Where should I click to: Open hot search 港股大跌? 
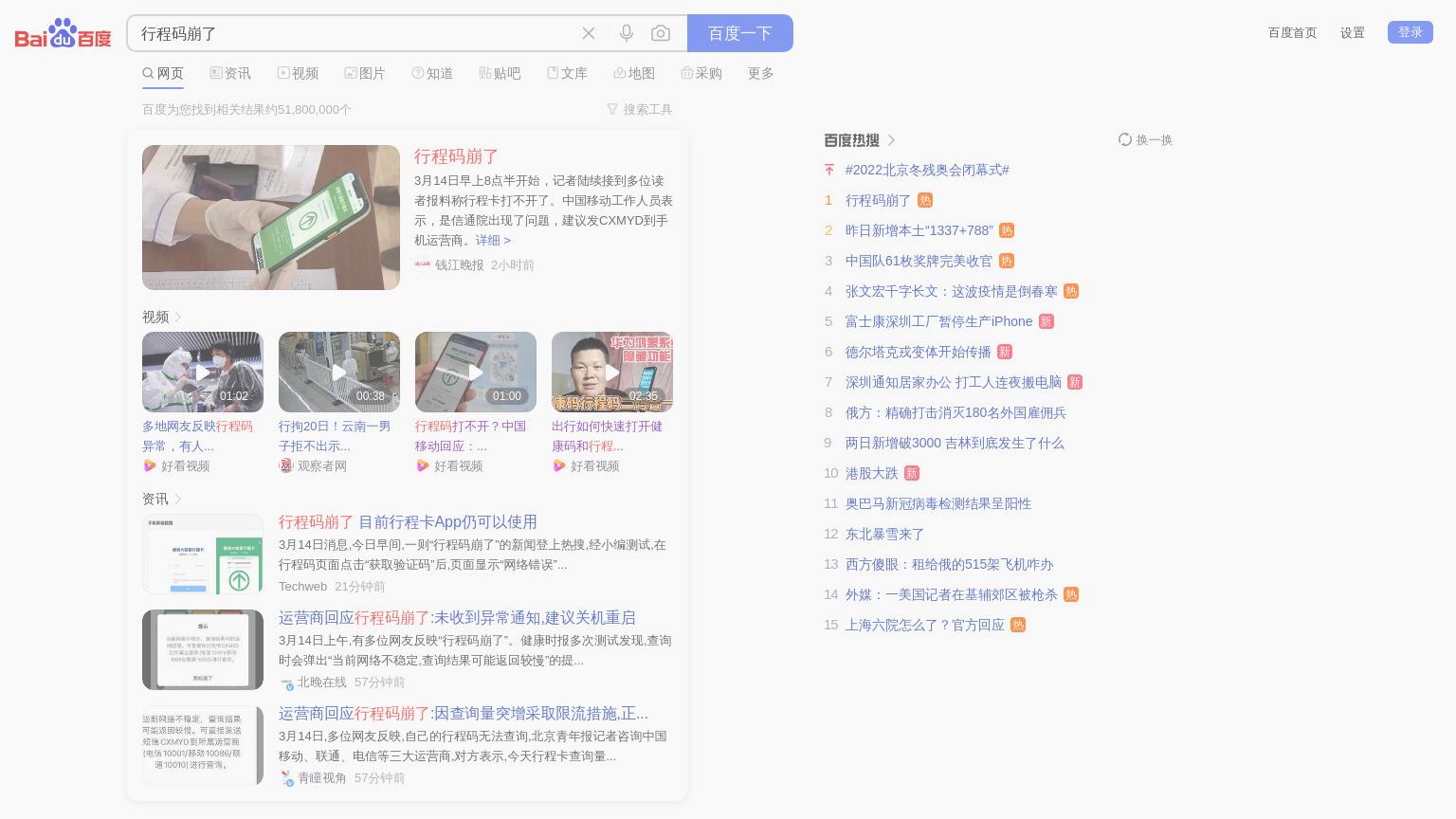coord(872,473)
